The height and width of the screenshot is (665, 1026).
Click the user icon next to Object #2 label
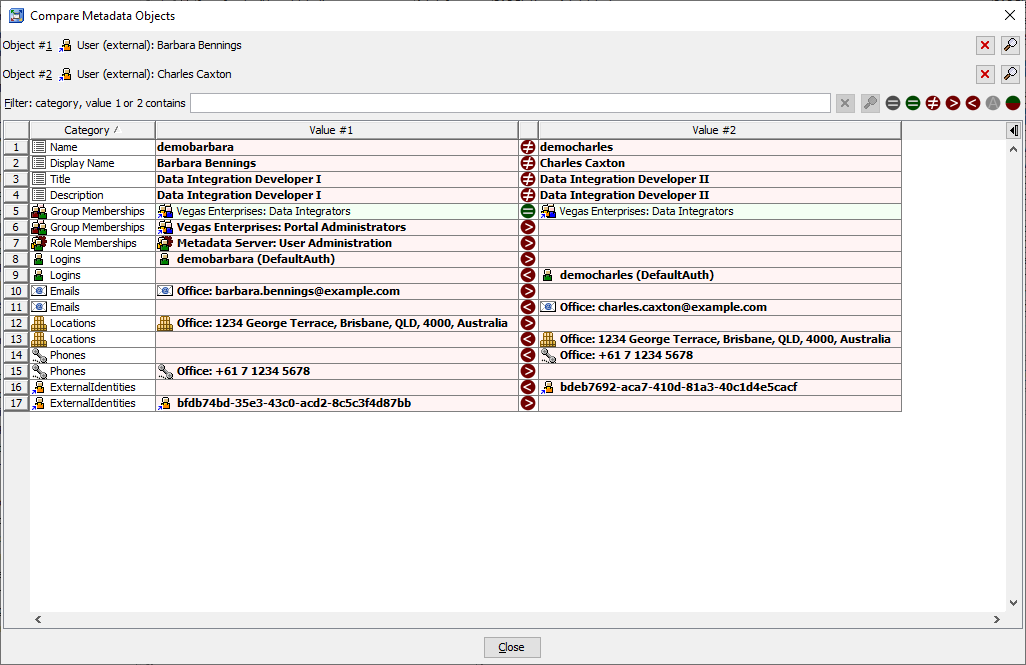point(65,74)
